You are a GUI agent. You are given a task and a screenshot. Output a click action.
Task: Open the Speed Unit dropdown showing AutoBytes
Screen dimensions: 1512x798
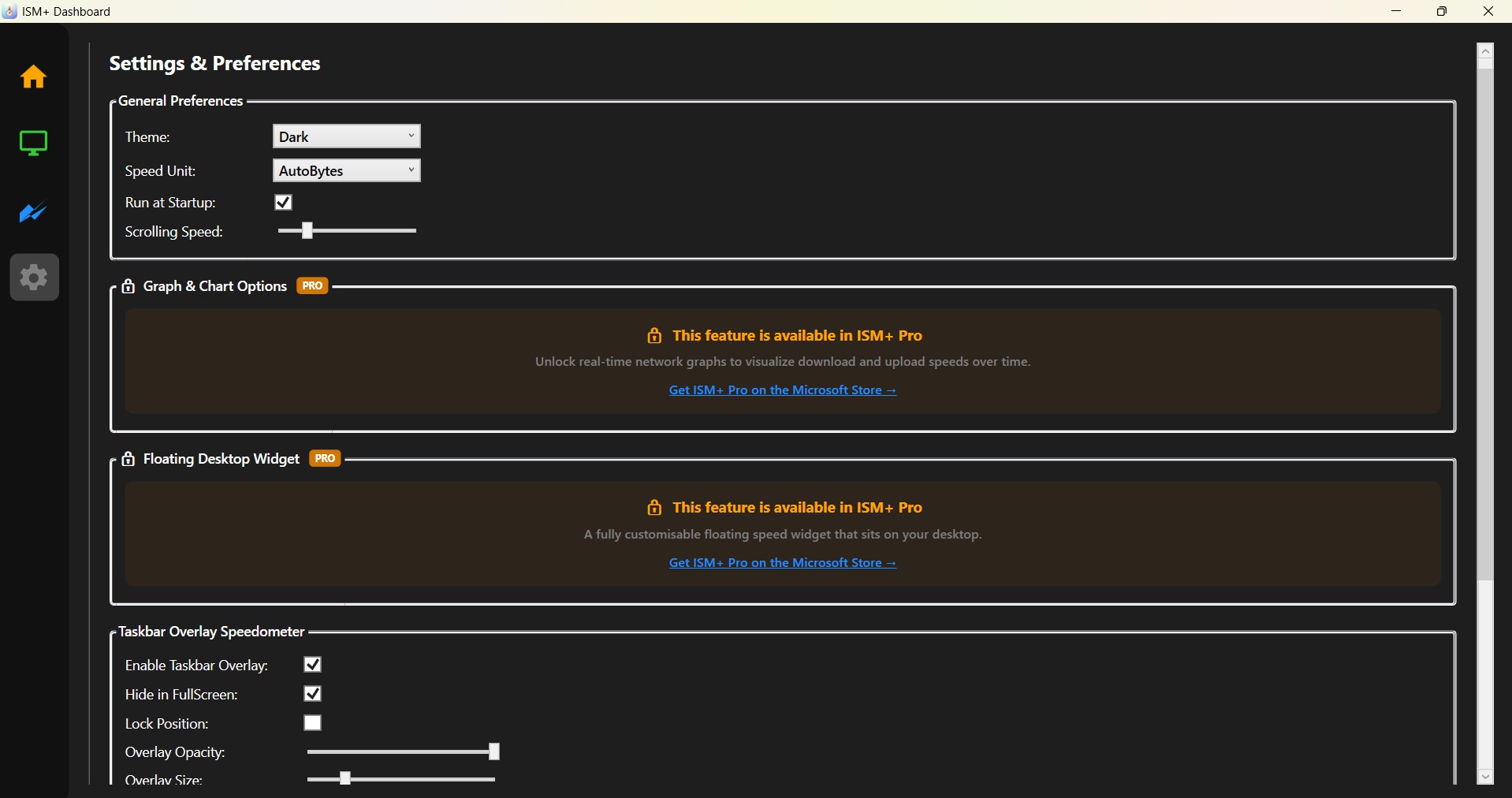tap(347, 170)
